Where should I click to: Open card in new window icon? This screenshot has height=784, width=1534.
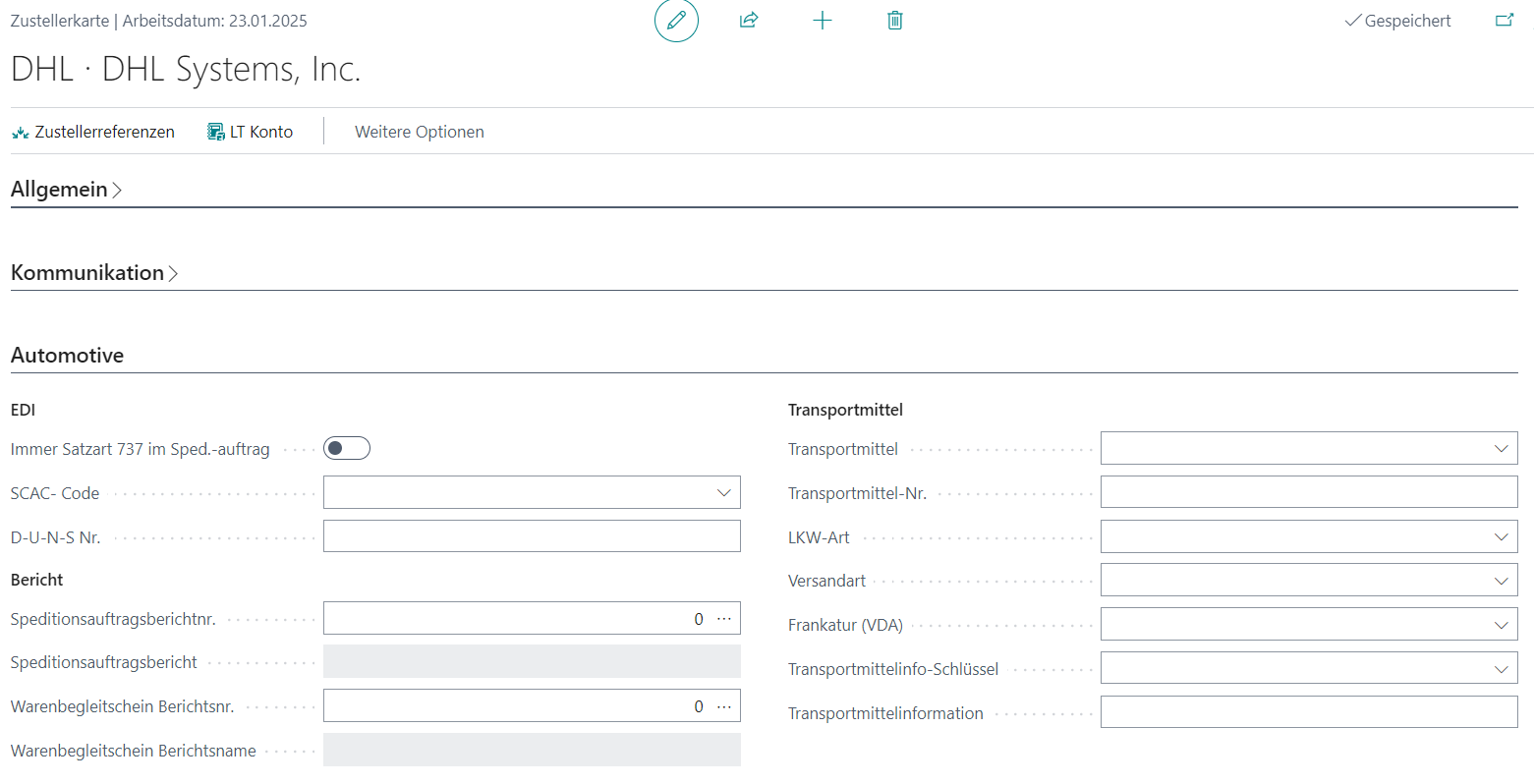(1504, 21)
